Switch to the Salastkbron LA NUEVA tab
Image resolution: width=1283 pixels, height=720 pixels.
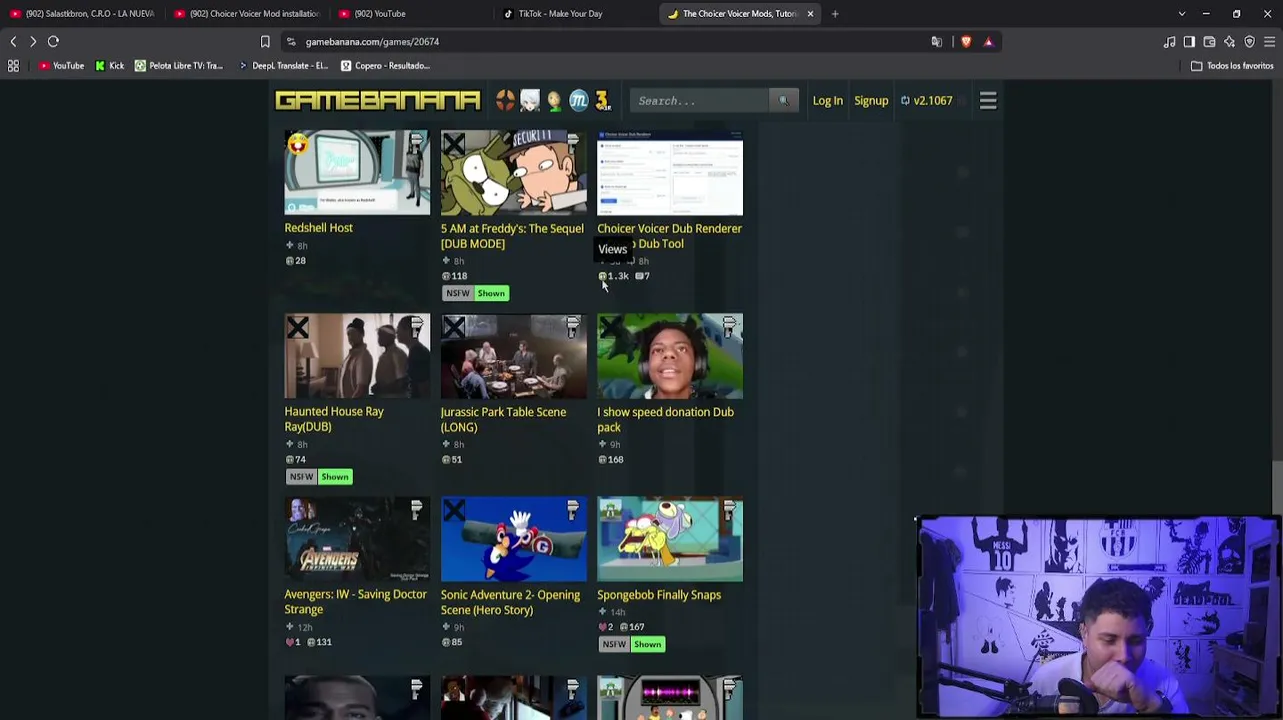pos(81,14)
